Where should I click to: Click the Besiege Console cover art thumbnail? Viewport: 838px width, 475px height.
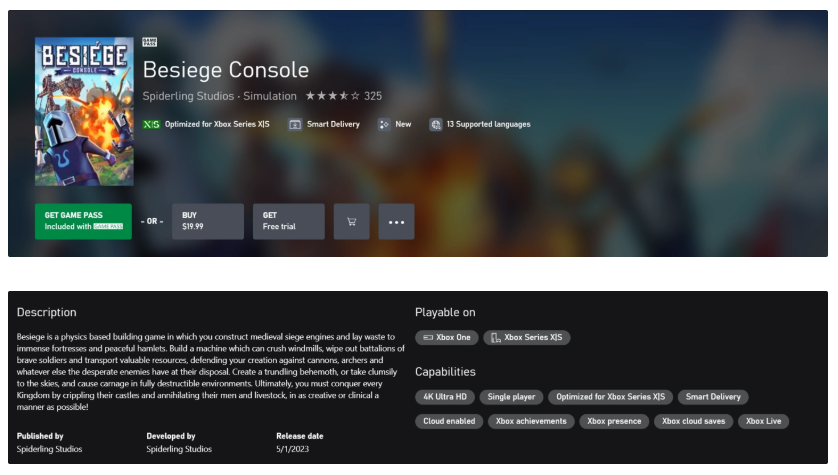(x=84, y=111)
